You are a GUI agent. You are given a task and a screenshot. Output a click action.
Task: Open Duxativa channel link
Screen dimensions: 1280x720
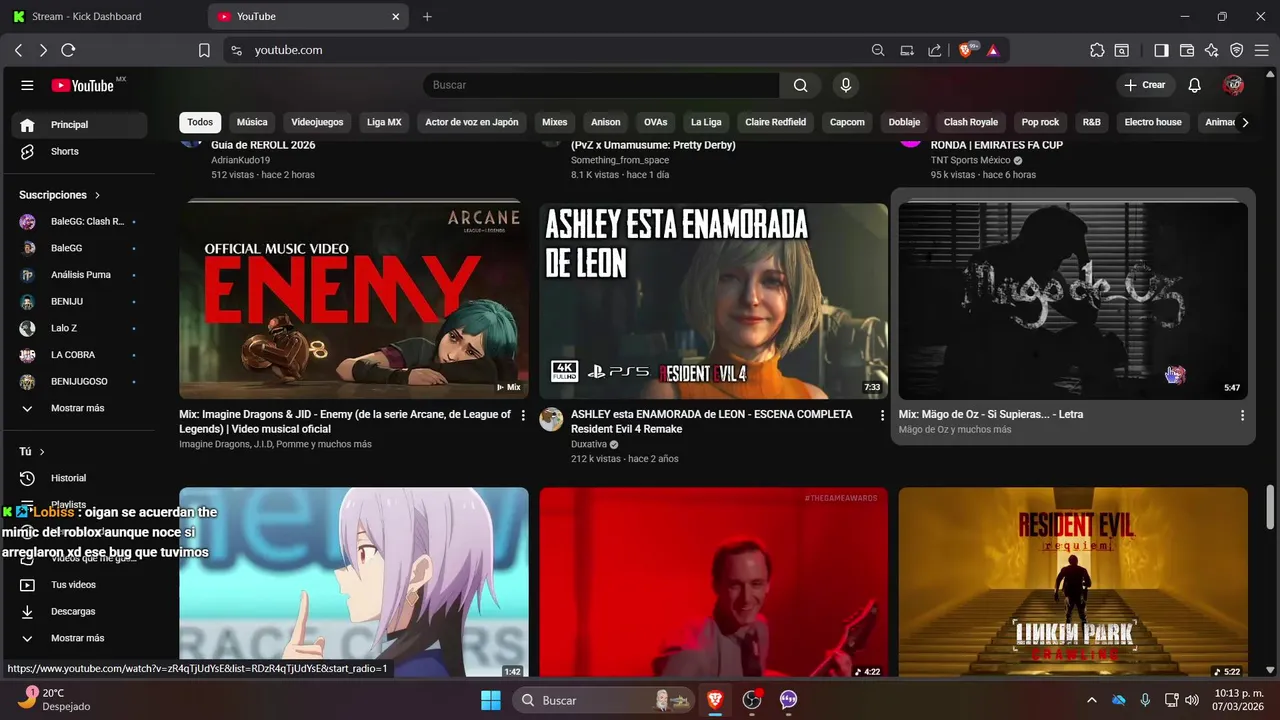coord(589,444)
